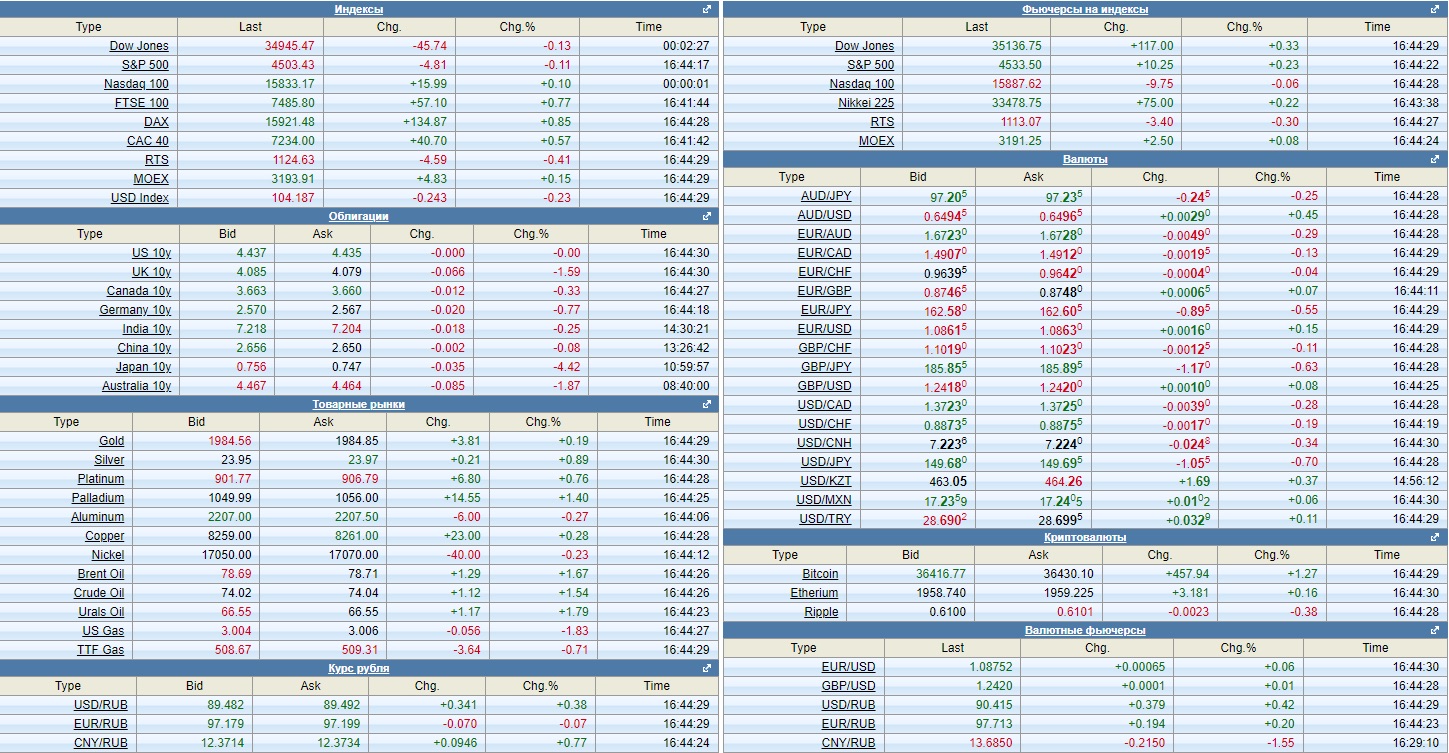Click the expand icon on Курс рубля header
1449x753 pixels.
tap(707, 668)
